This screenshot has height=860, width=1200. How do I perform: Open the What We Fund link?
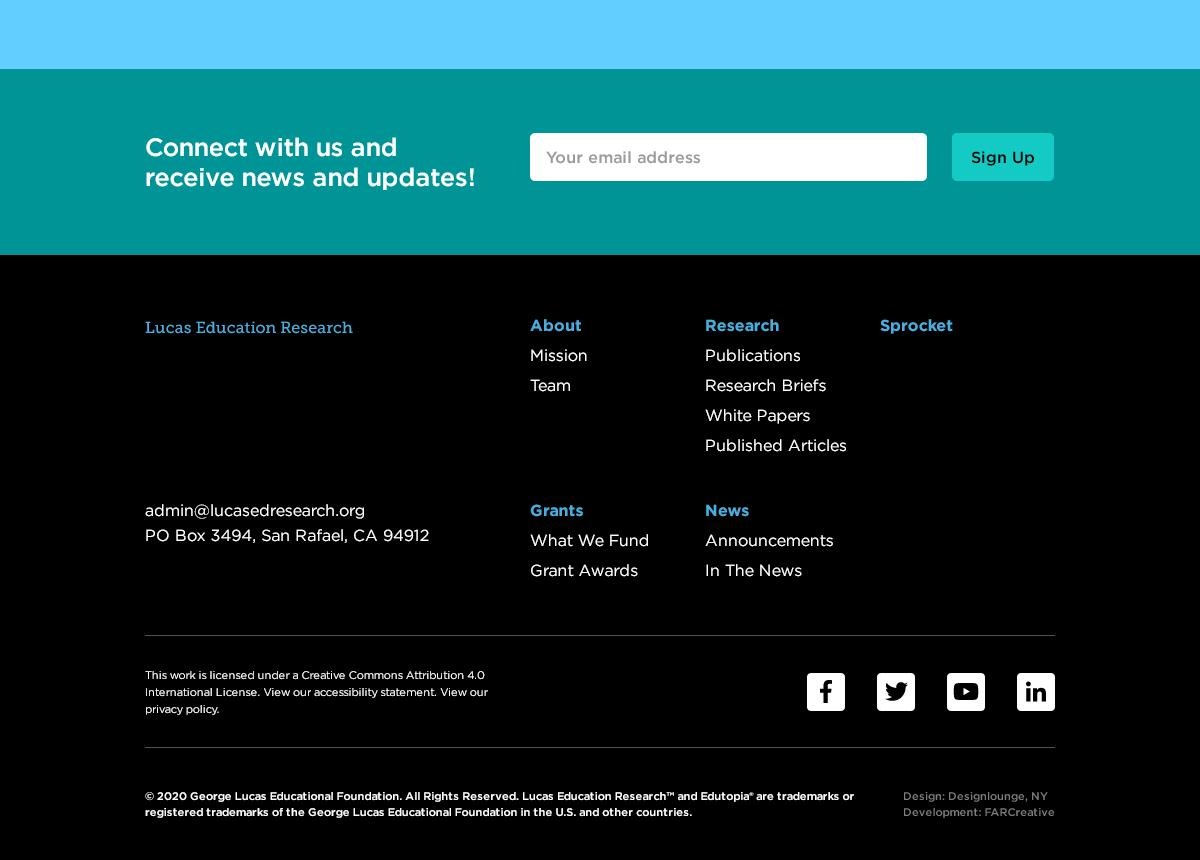click(x=590, y=540)
